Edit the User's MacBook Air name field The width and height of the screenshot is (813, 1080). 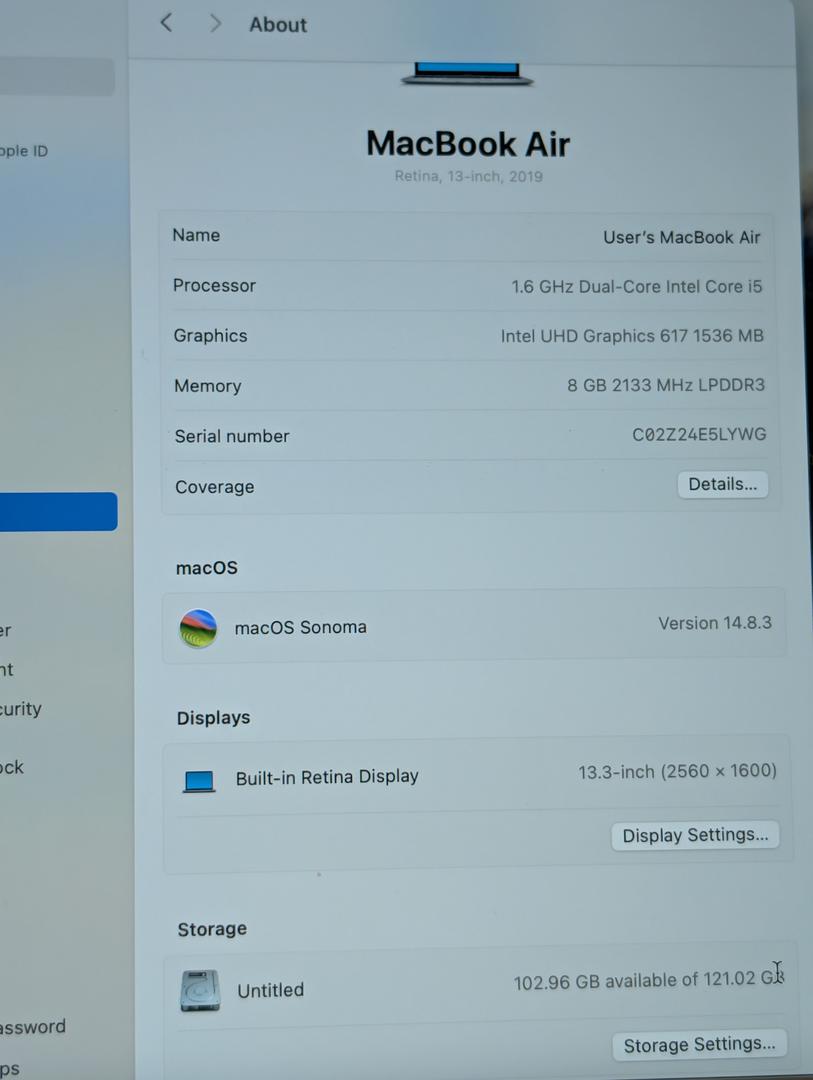pyautogui.click(x=681, y=237)
